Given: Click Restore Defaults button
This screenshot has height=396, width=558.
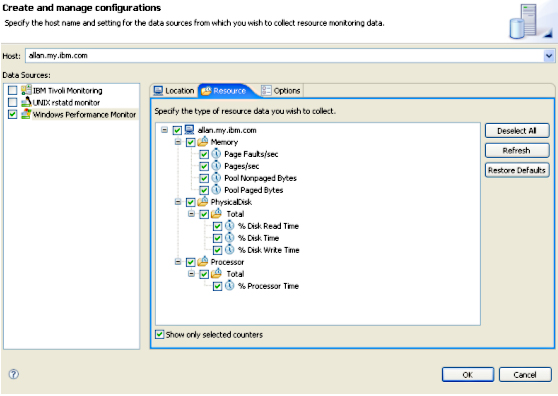Looking at the screenshot, I should click(517, 170).
